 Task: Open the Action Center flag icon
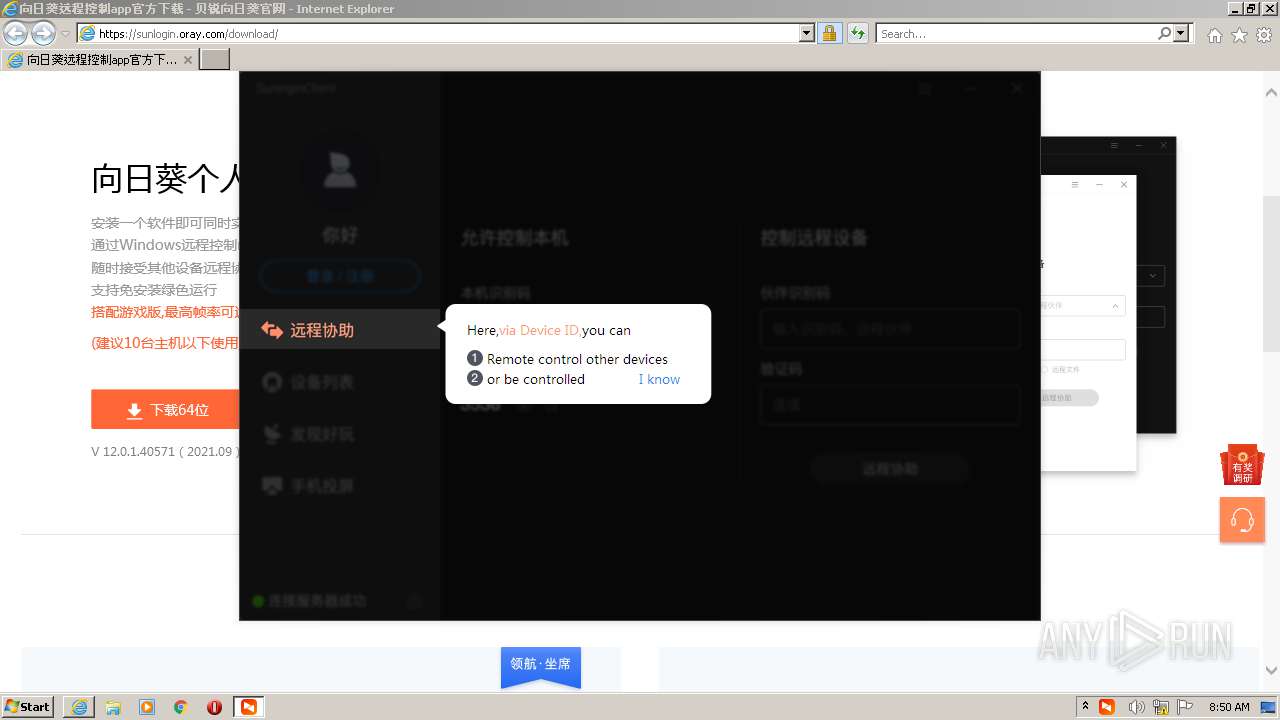pyautogui.click(x=1185, y=707)
